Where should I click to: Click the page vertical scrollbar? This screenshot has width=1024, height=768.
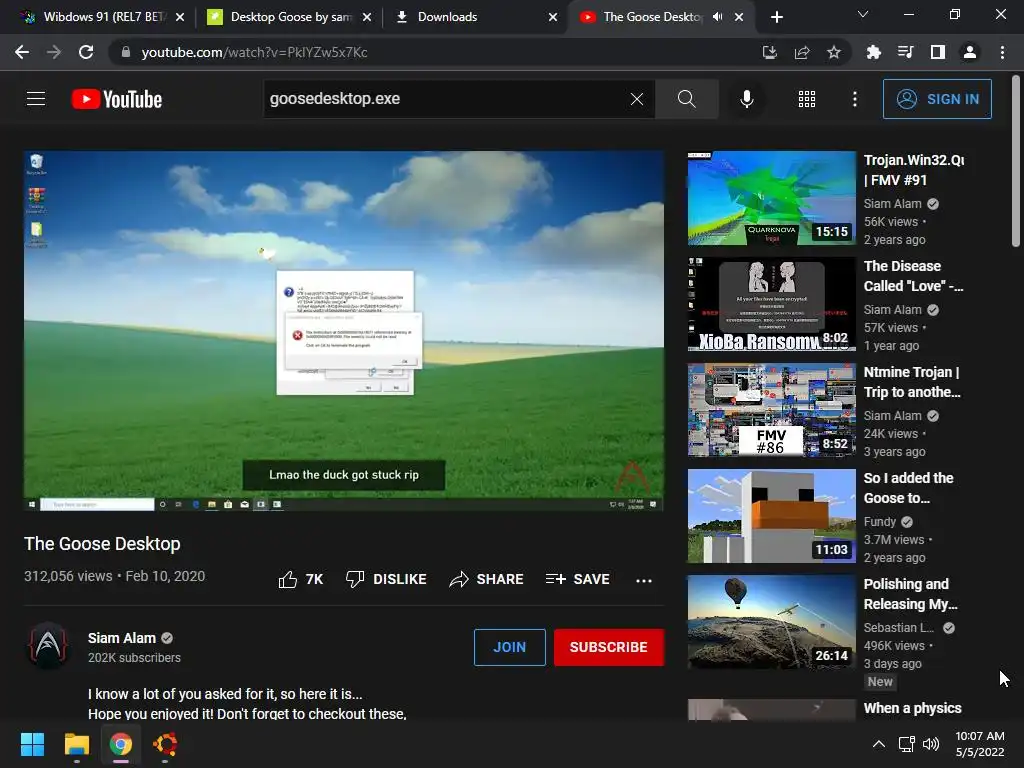(1016, 161)
